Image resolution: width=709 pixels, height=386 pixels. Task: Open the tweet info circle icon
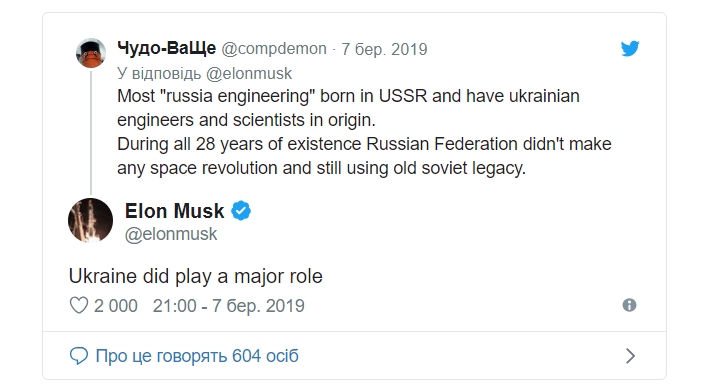click(x=629, y=305)
